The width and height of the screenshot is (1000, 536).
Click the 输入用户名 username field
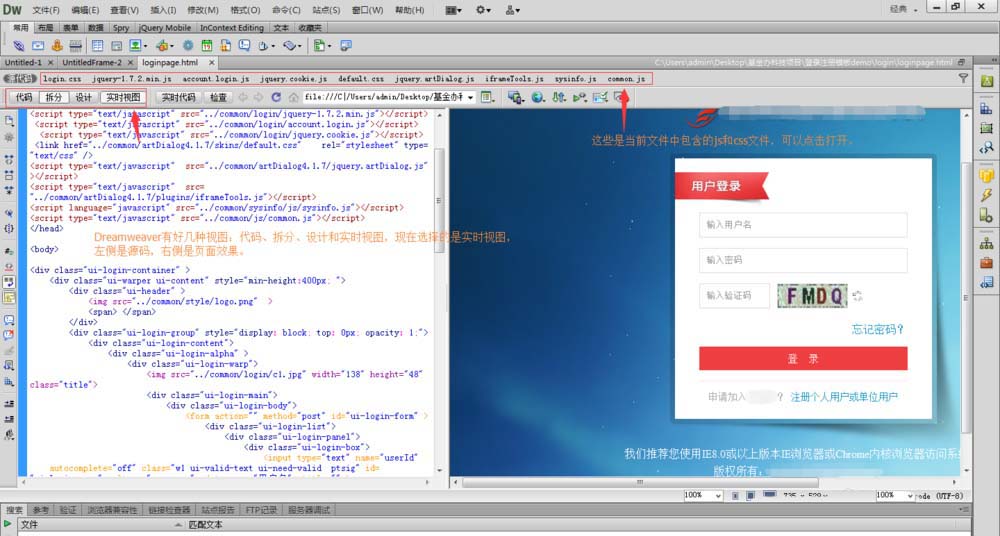803,225
